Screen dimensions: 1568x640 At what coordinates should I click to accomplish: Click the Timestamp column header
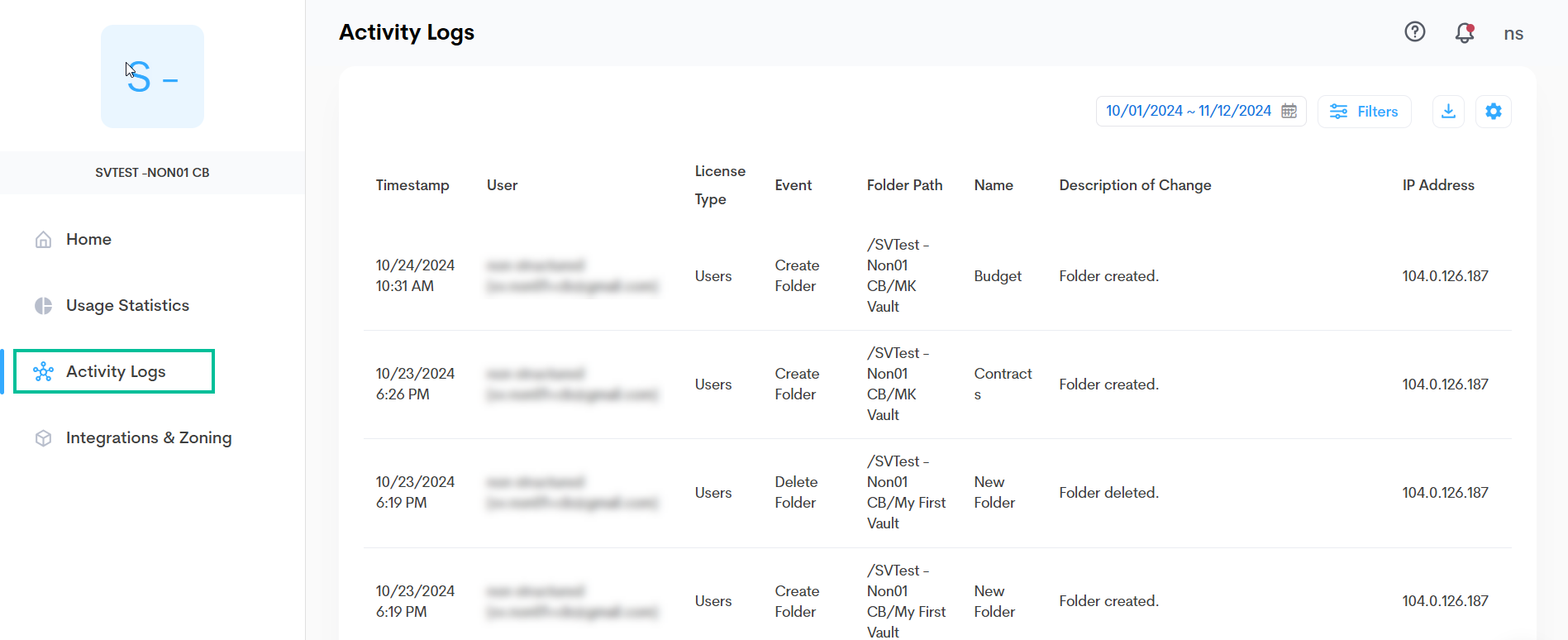(x=412, y=185)
